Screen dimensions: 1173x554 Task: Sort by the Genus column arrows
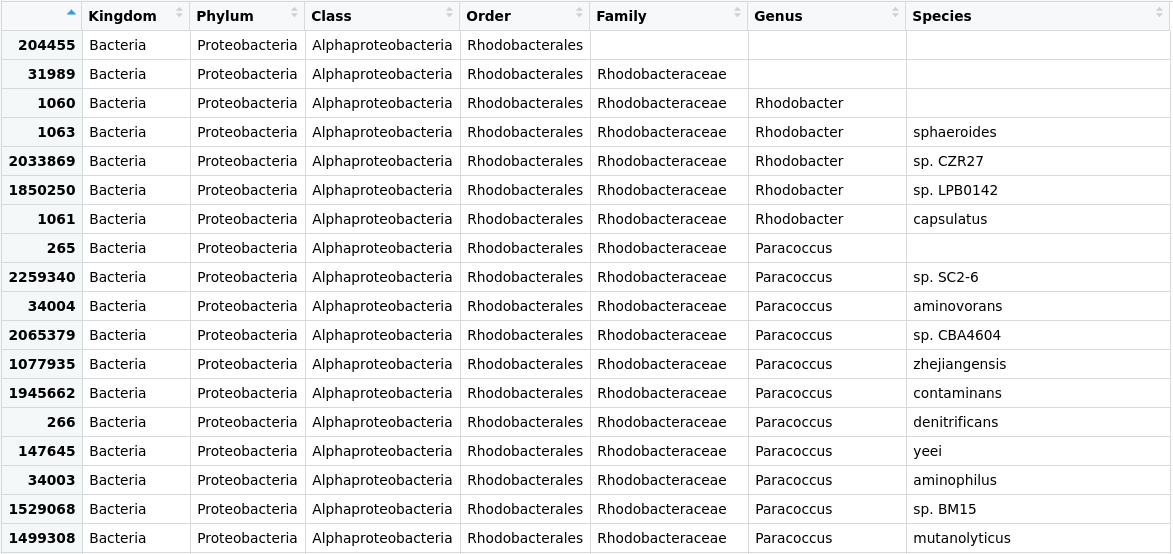(895, 12)
